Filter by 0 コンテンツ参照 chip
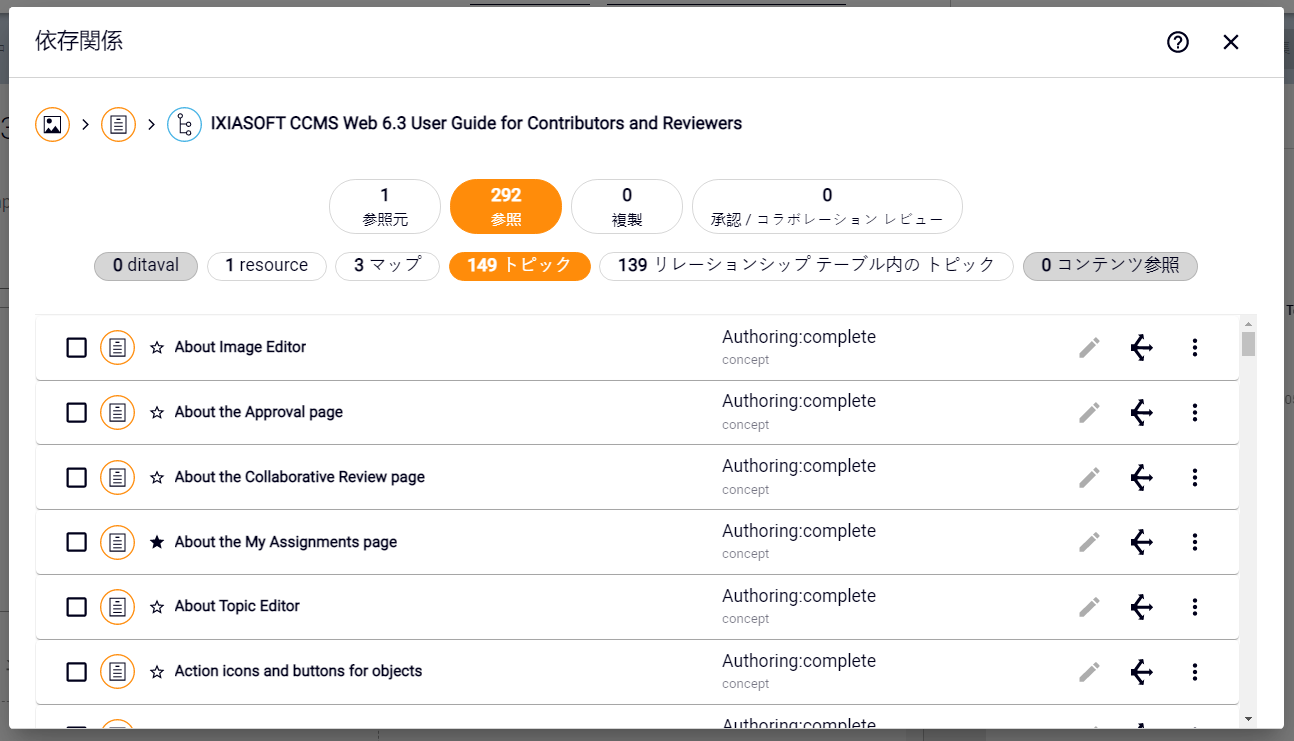1294x741 pixels. 1110,266
